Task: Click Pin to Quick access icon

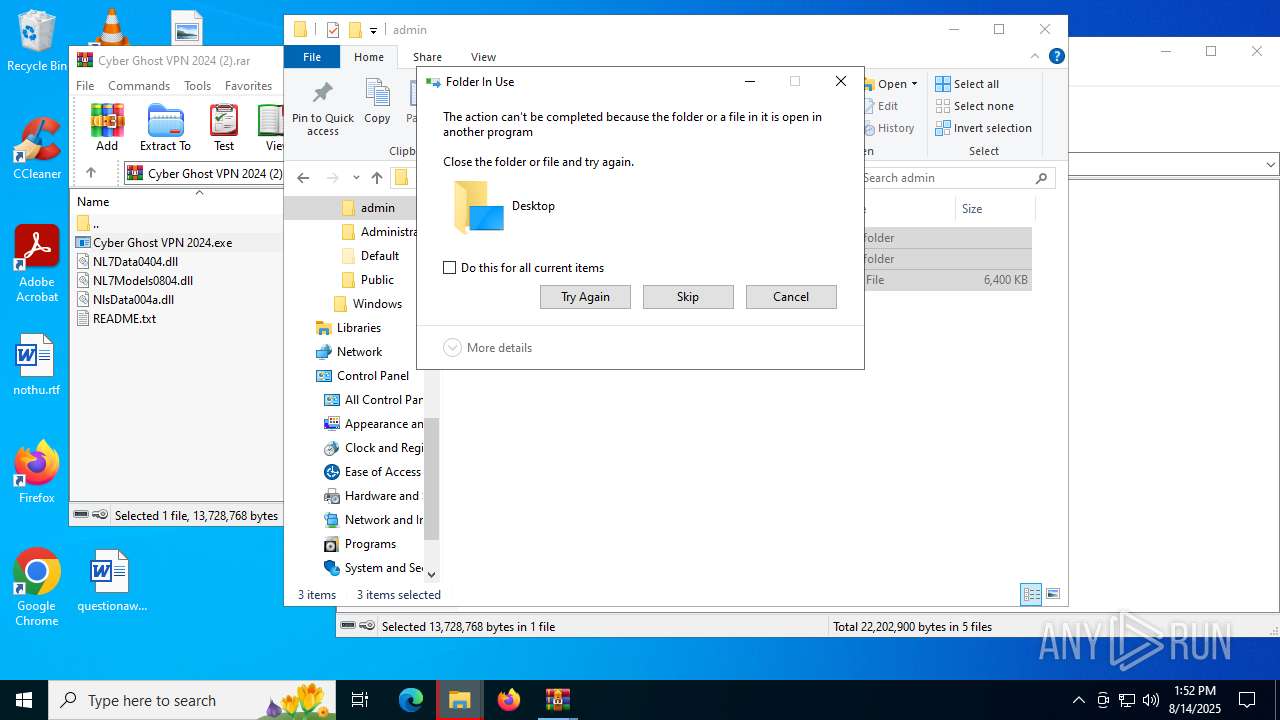Action: tap(322, 109)
